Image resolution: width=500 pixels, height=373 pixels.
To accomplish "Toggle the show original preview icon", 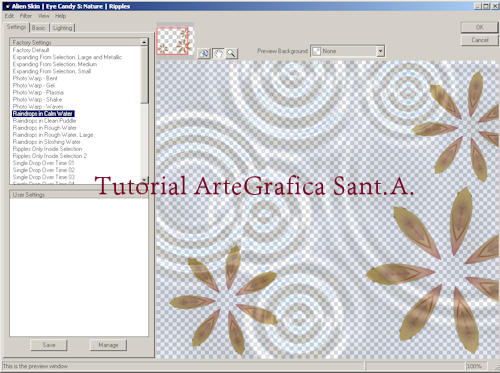I will pyautogui.click(x=204, y=53).
